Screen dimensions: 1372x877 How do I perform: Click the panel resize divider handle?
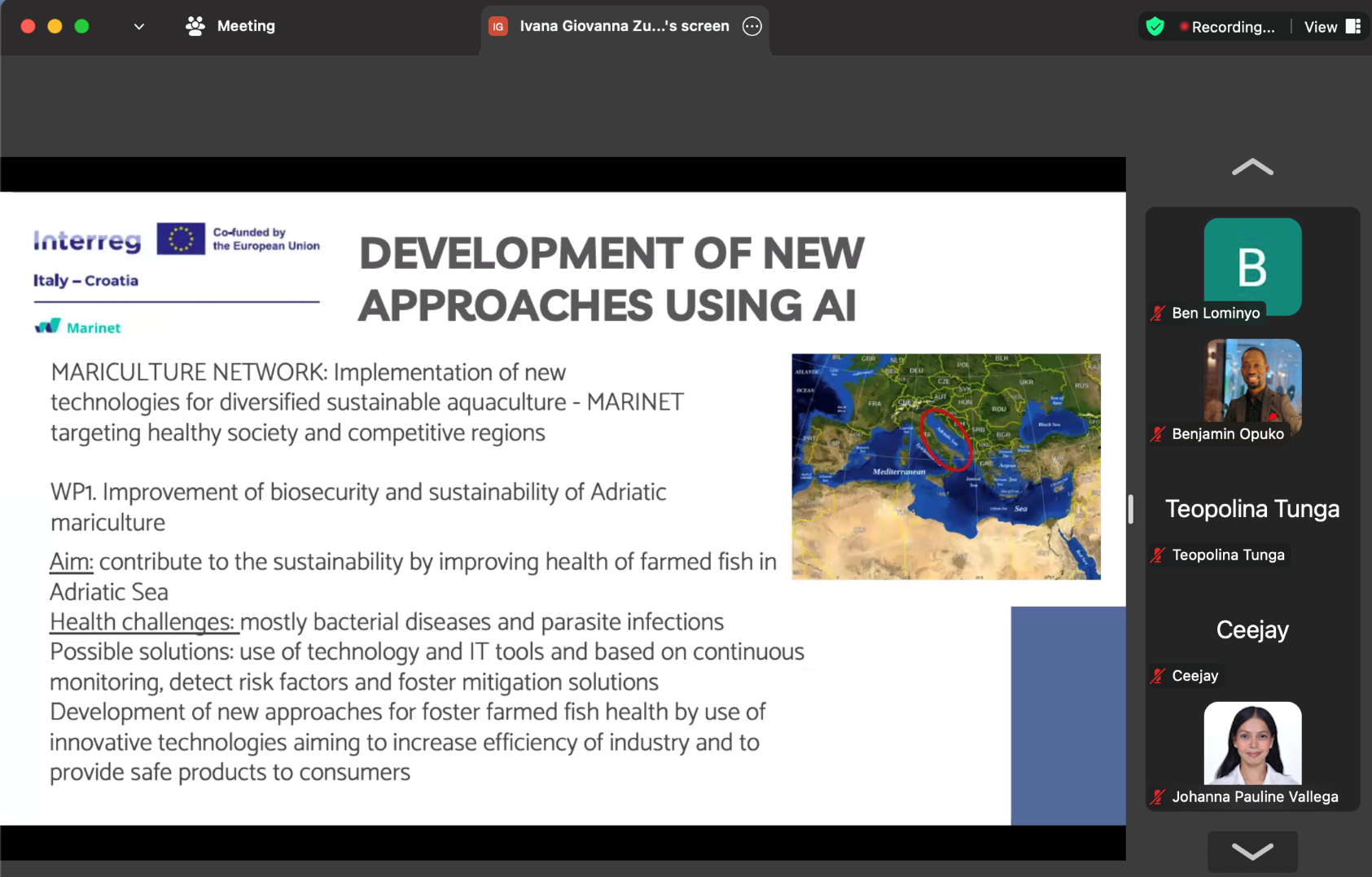pyautogui.click(x=1131, y=509)
